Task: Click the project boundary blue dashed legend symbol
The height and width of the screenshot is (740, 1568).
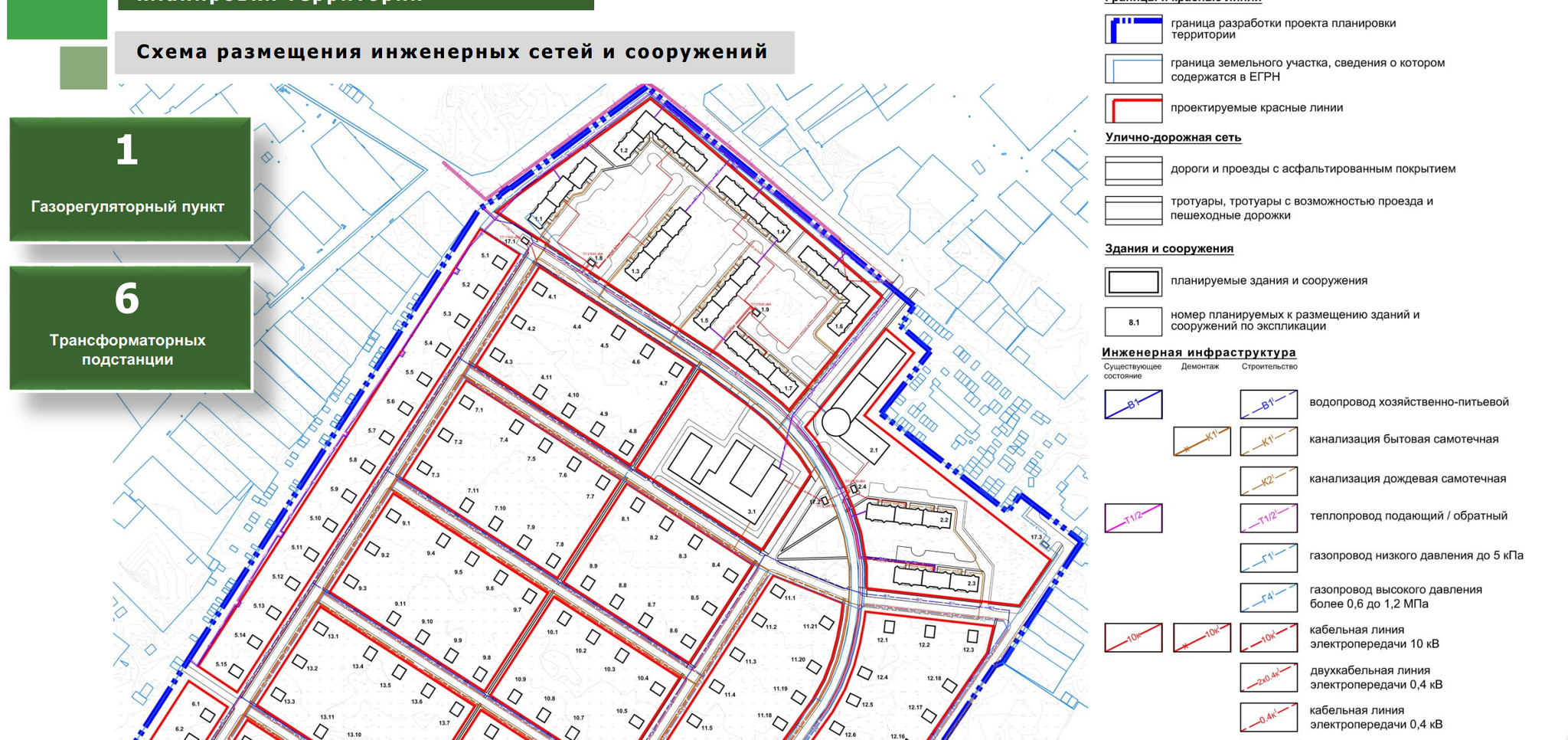Action: [1133, 29]
